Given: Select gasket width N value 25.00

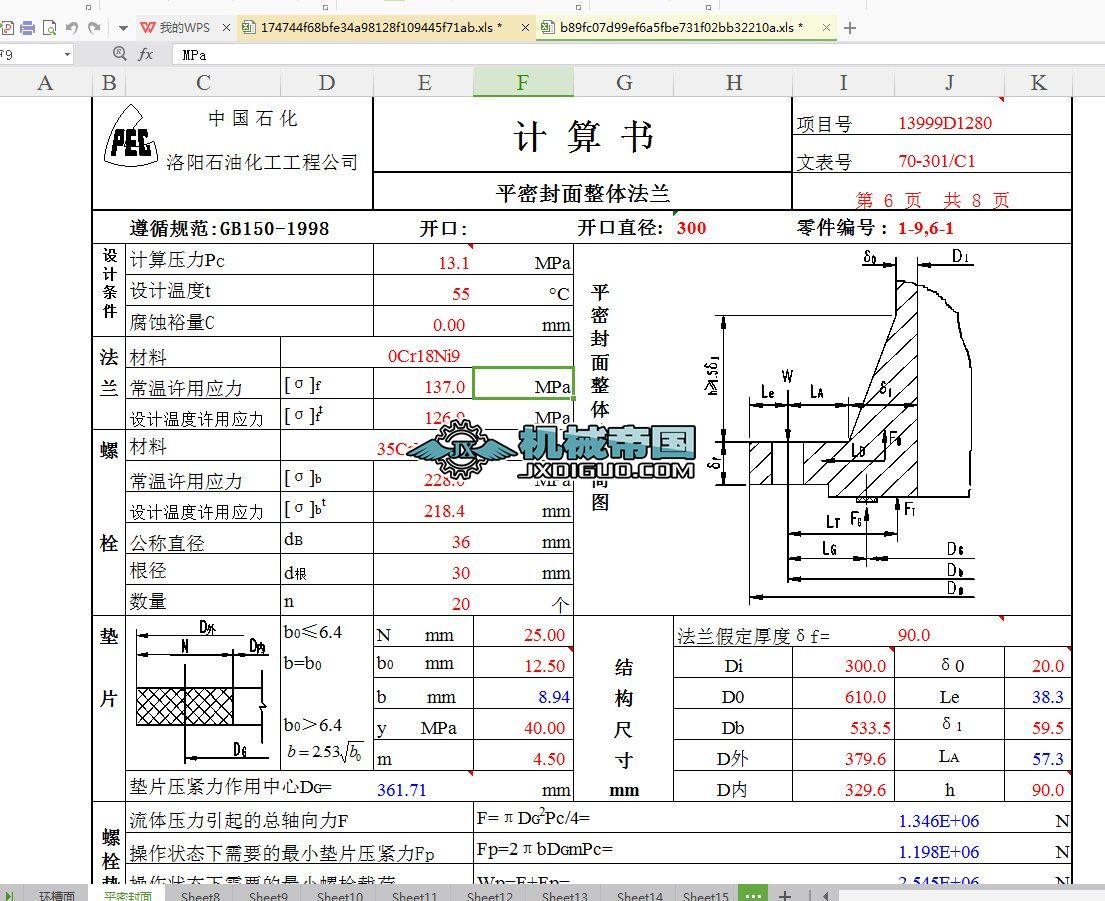Looking at the screenshot, I should [544, 635].
